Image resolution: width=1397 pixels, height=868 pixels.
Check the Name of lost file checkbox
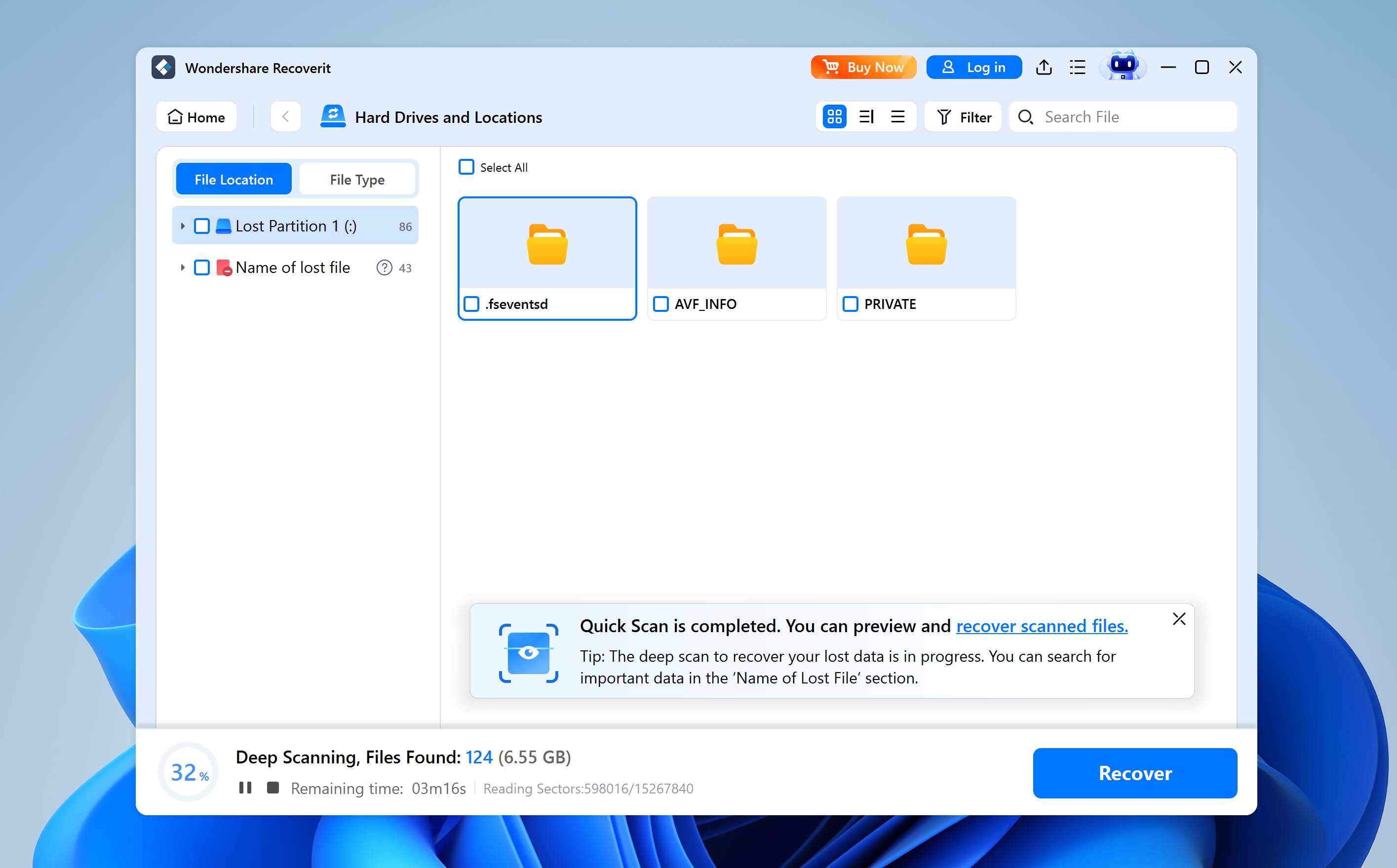pyautogui.click(x=201, y=267)
